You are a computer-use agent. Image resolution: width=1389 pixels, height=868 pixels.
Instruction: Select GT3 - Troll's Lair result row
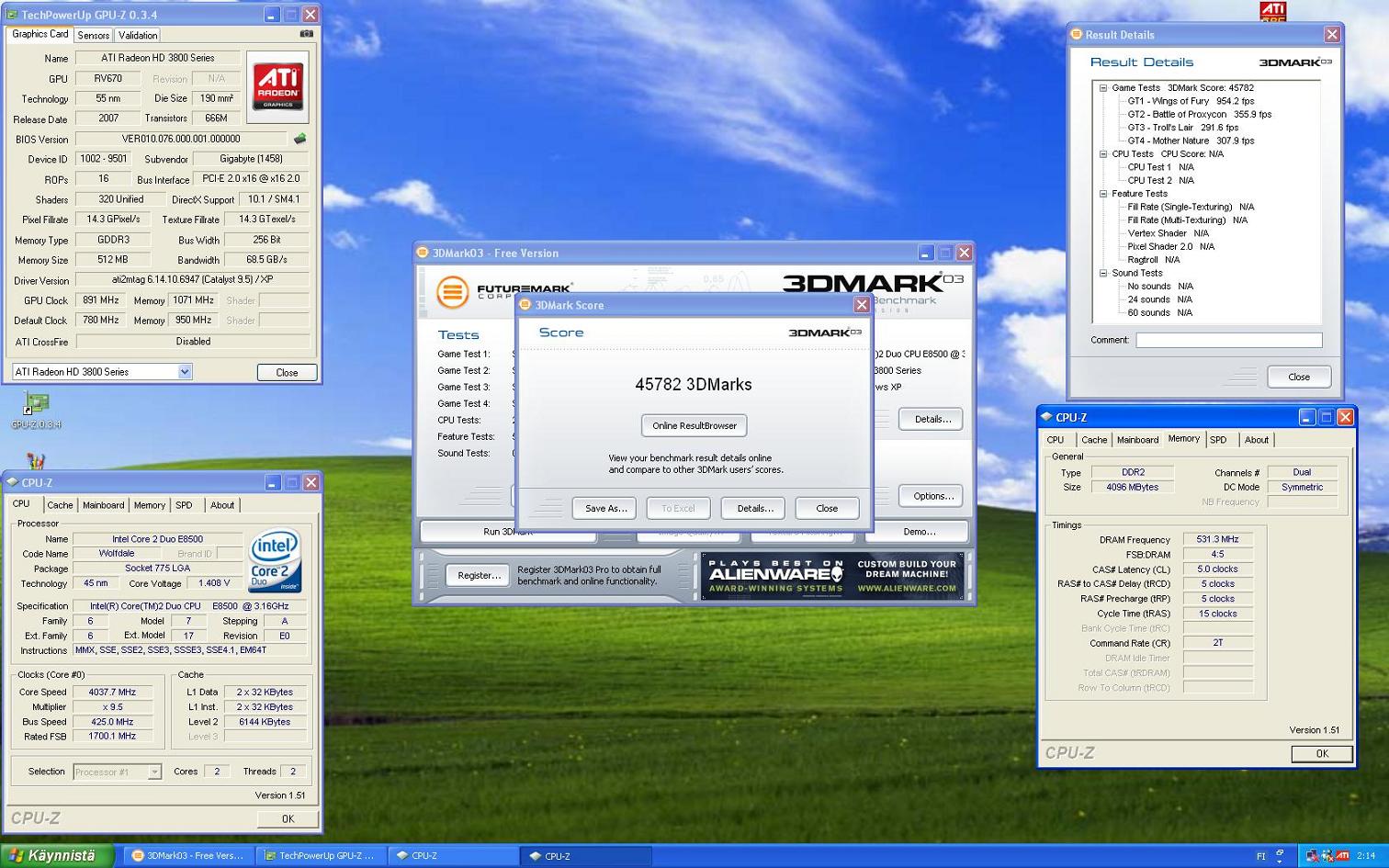(1183, 128)
